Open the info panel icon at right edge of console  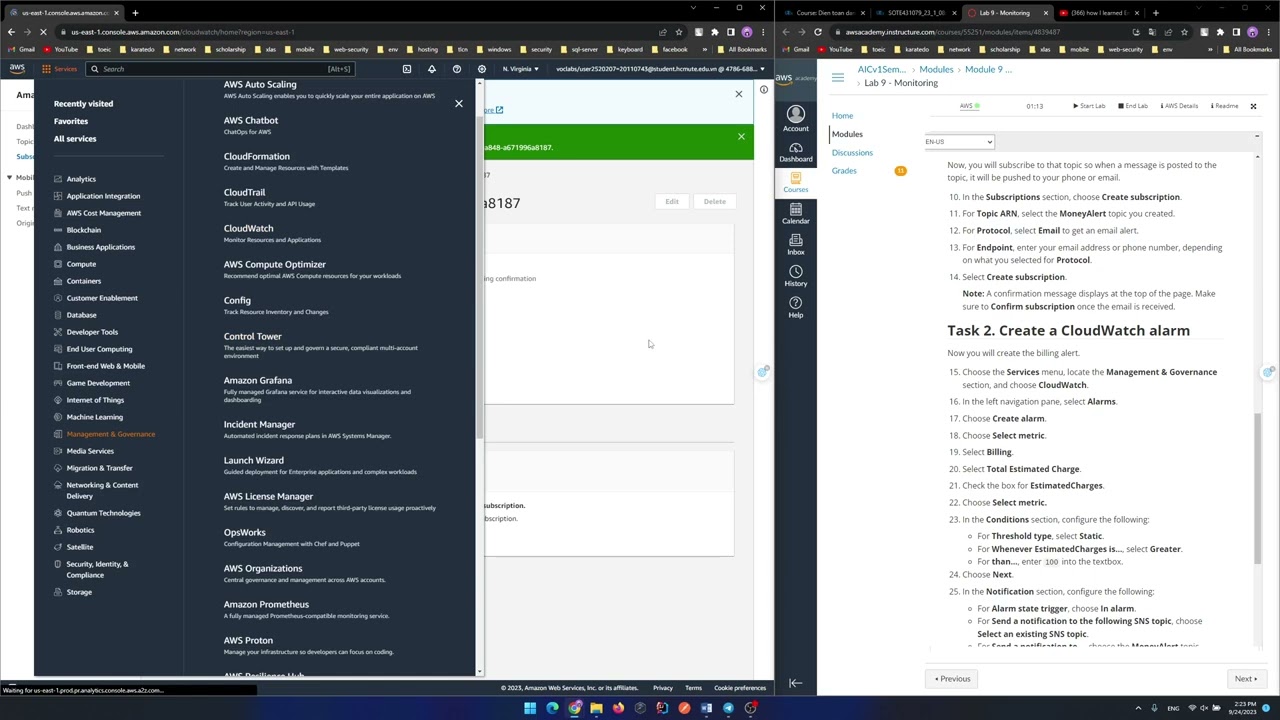(x=764, y=90)
